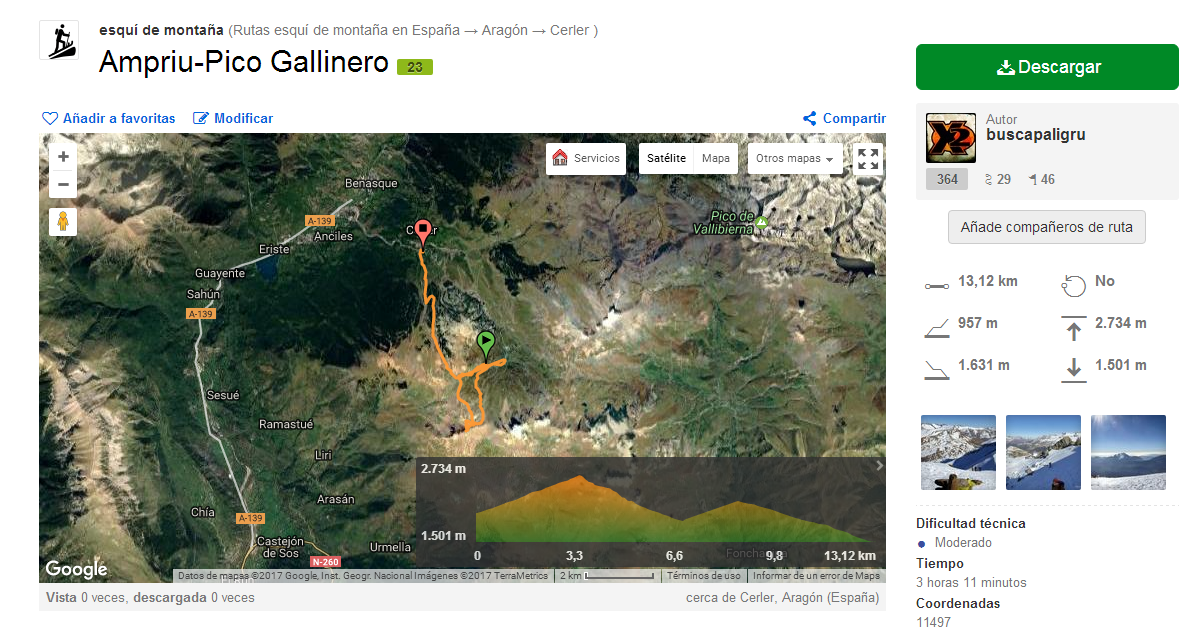Switch map to Satélite view

click(666, 159)
